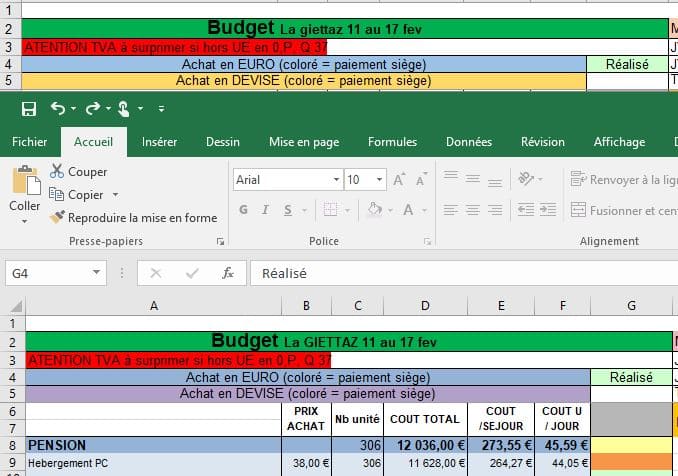Click the increase indent icon
This screenshot has width=678, height=476.
(548, 210)
